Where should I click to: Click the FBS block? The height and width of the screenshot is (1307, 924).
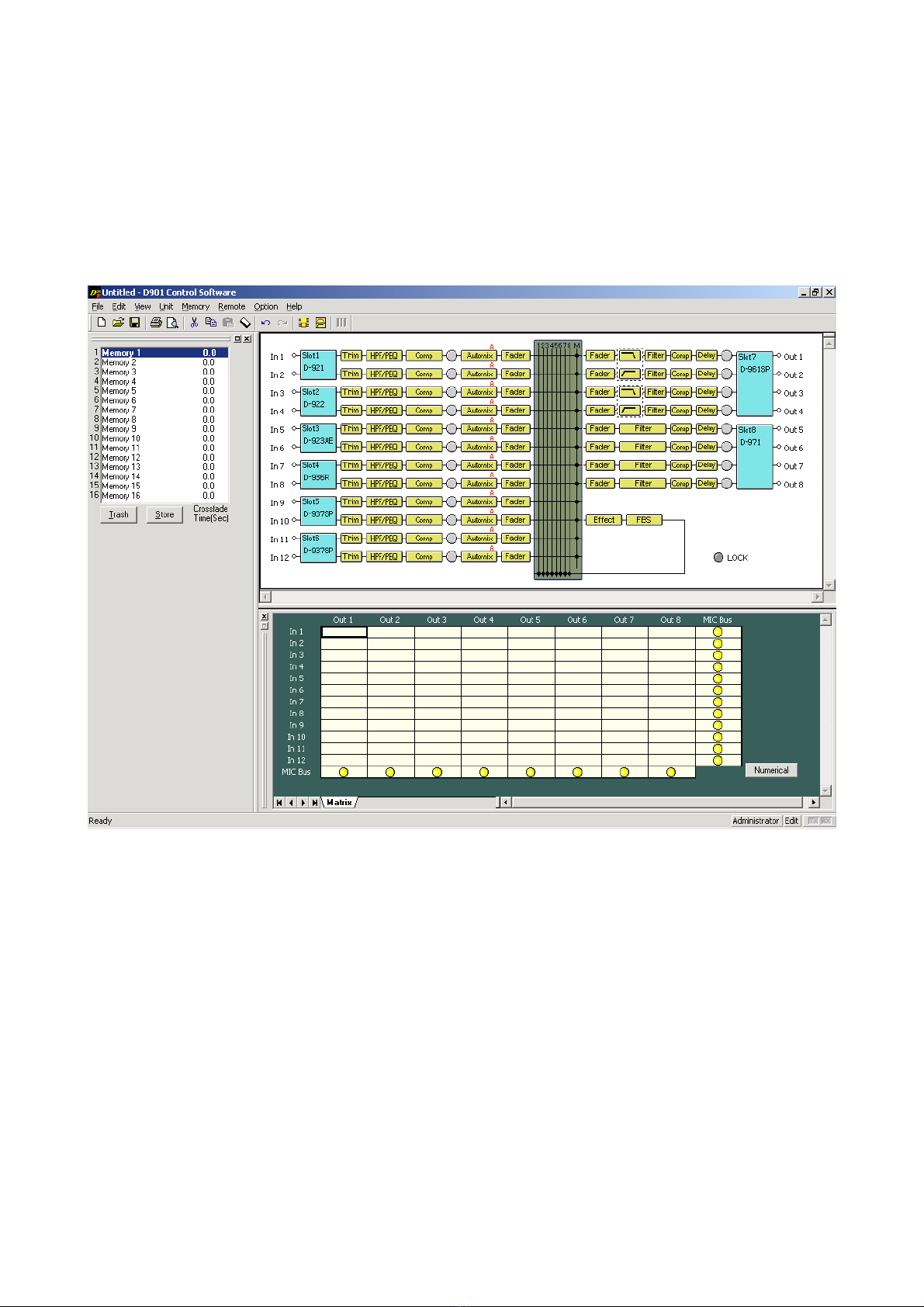tap(644, 520)
